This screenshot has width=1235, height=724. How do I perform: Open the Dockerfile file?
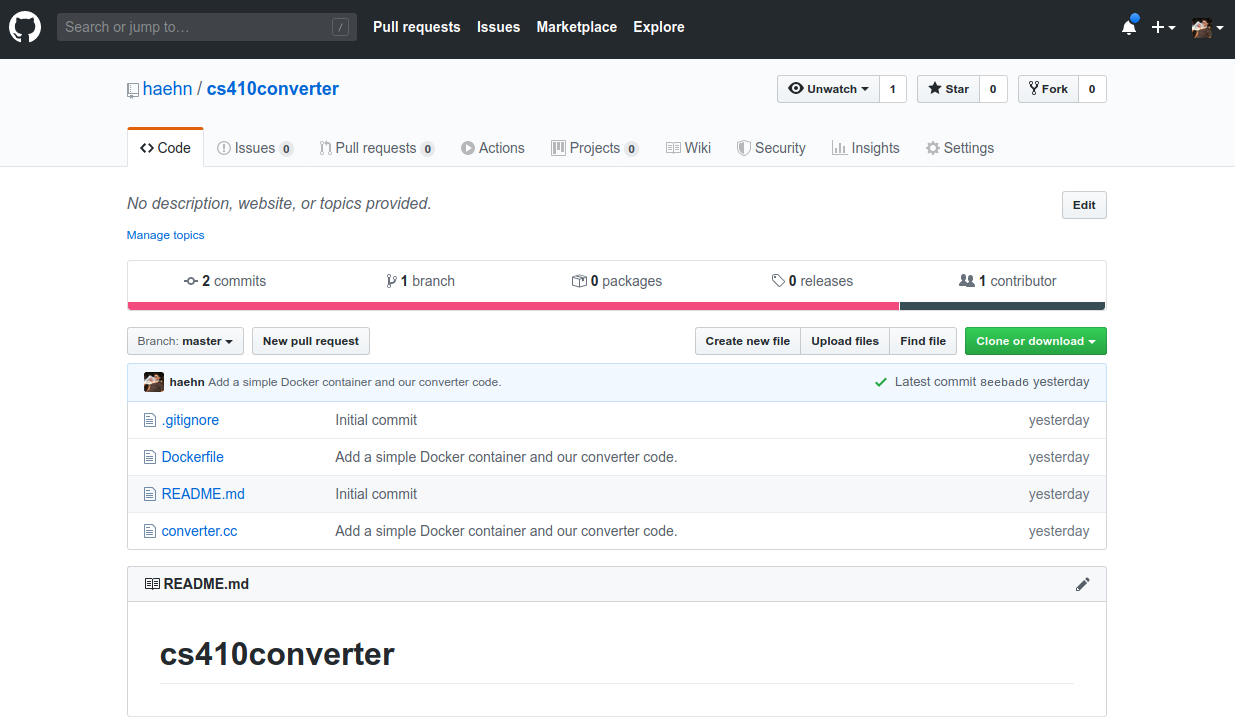pos(193,457)
